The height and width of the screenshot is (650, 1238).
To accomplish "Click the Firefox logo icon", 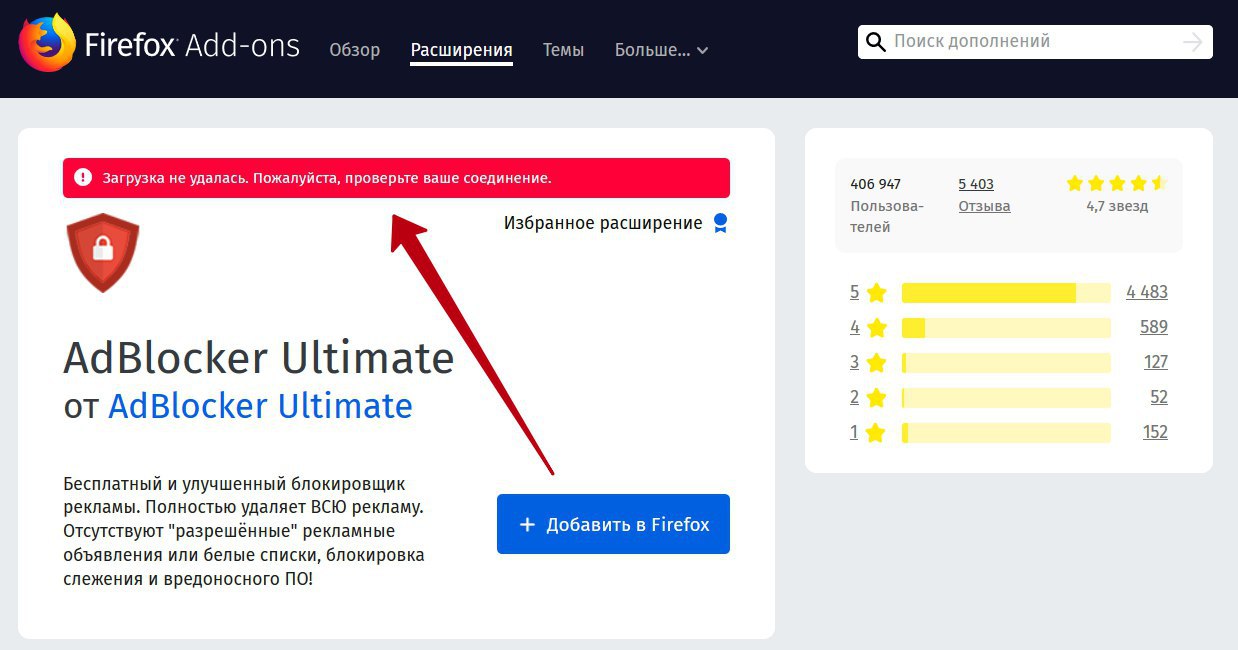I will 46,45.
